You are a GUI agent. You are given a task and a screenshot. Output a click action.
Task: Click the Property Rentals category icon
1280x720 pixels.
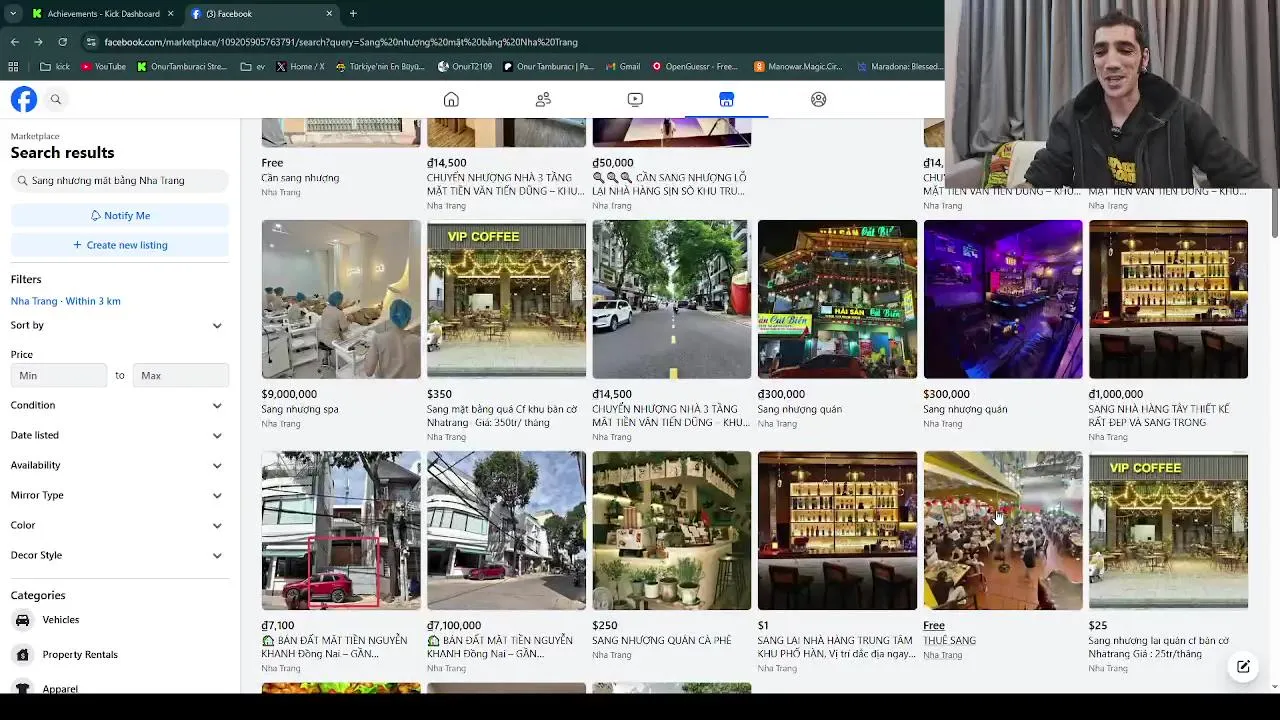[x=22, y=654]
